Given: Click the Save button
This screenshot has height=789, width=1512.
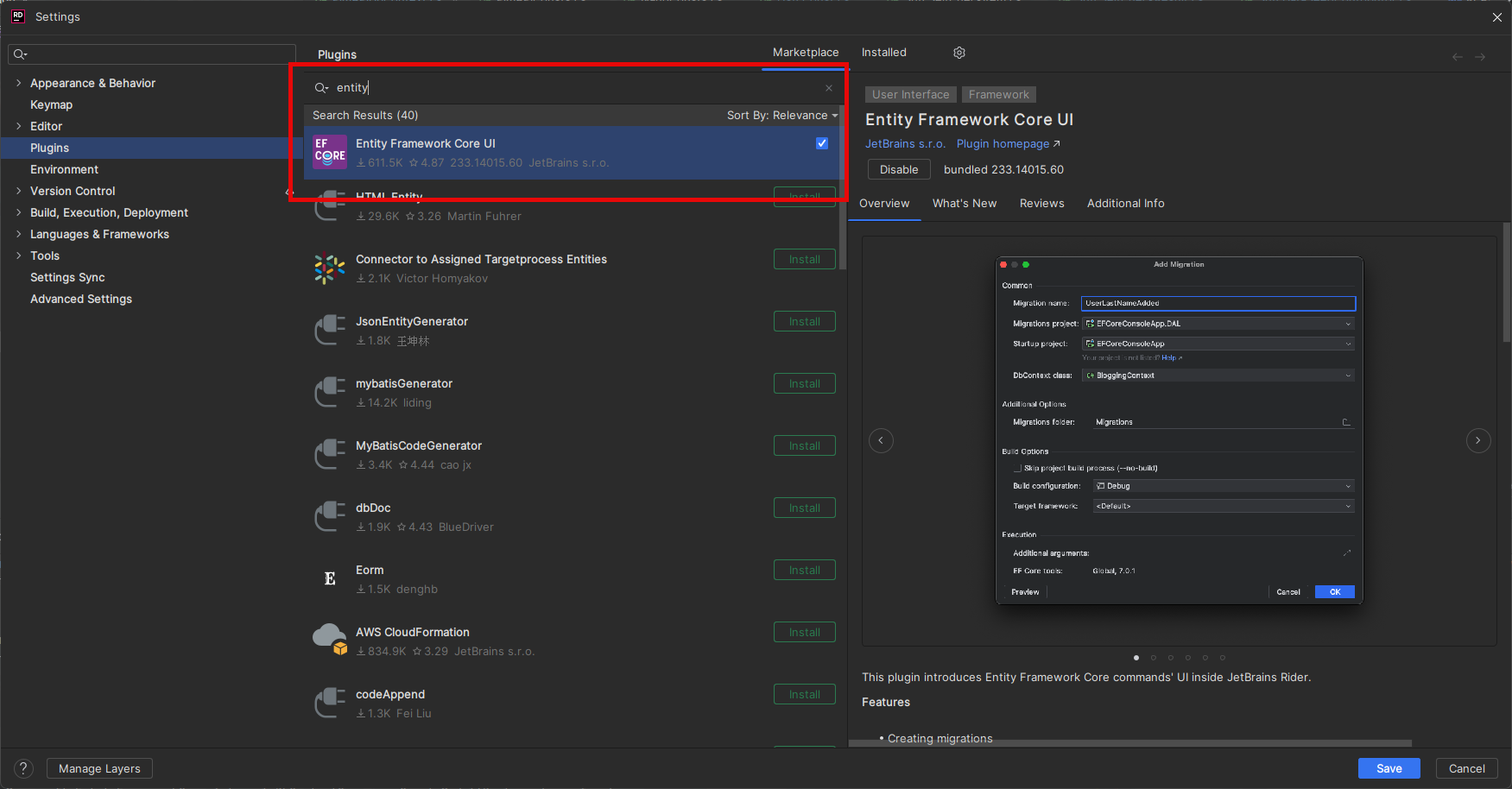Looking at the screenshot, I should (x=1389, y=768).
